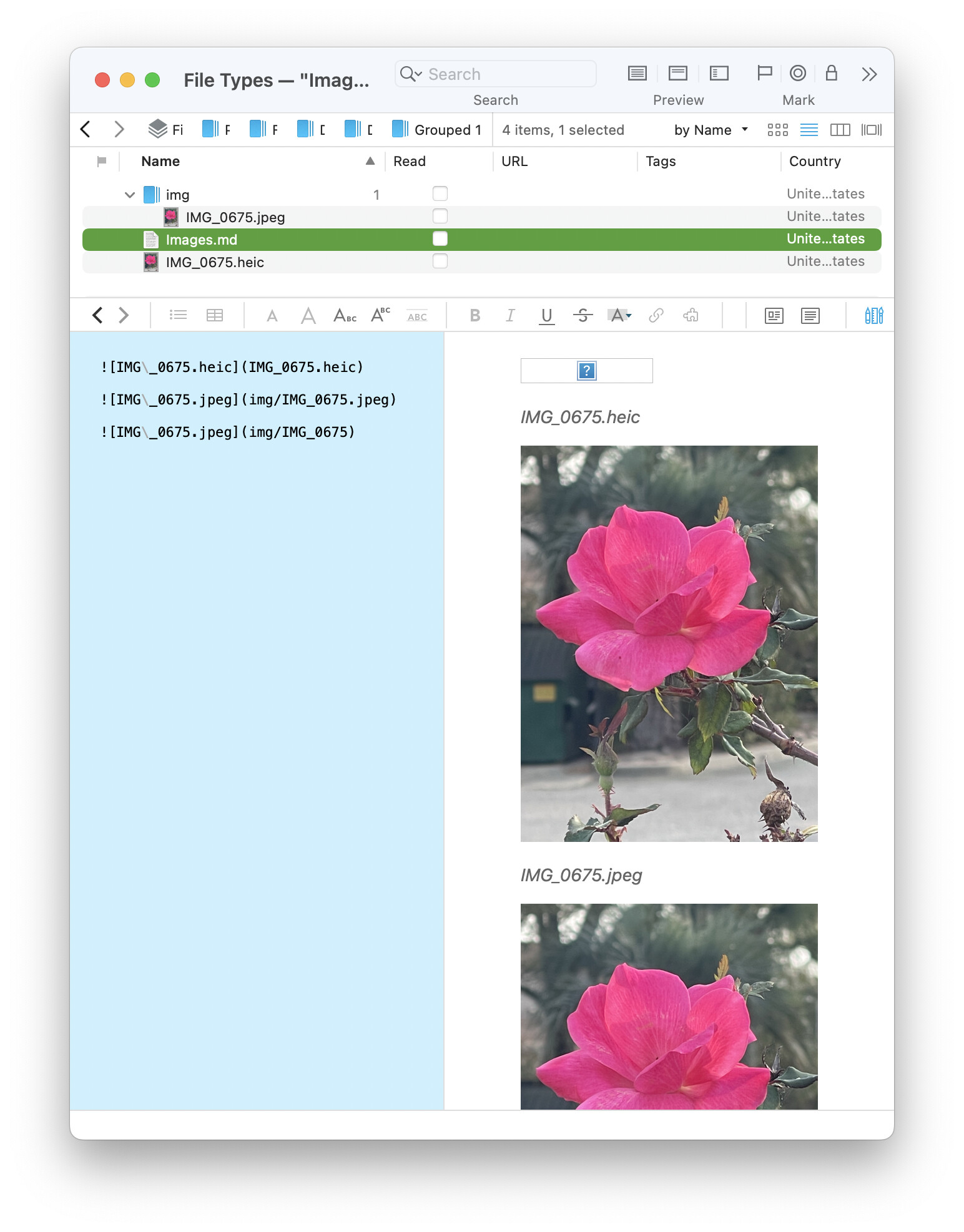Image resolution: width=964 pixels, height=1232 pixels.
Task: Select the Grouped 1 path item
Action: coord(437,130)
